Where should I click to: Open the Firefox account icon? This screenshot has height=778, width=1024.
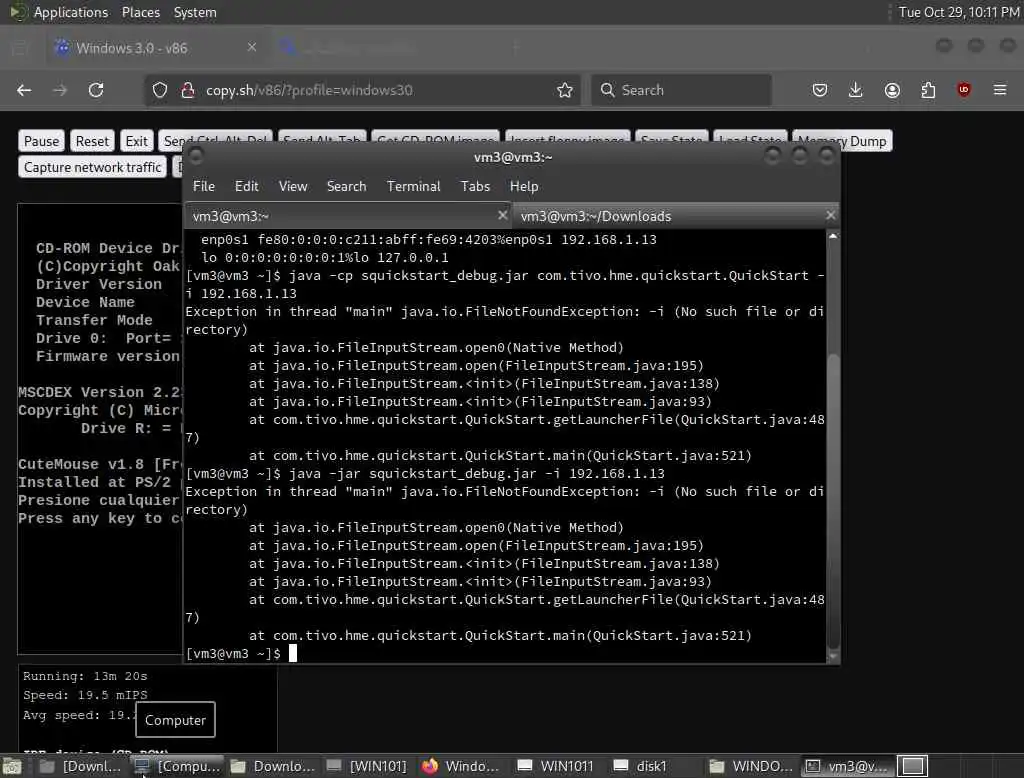point(892,90)
